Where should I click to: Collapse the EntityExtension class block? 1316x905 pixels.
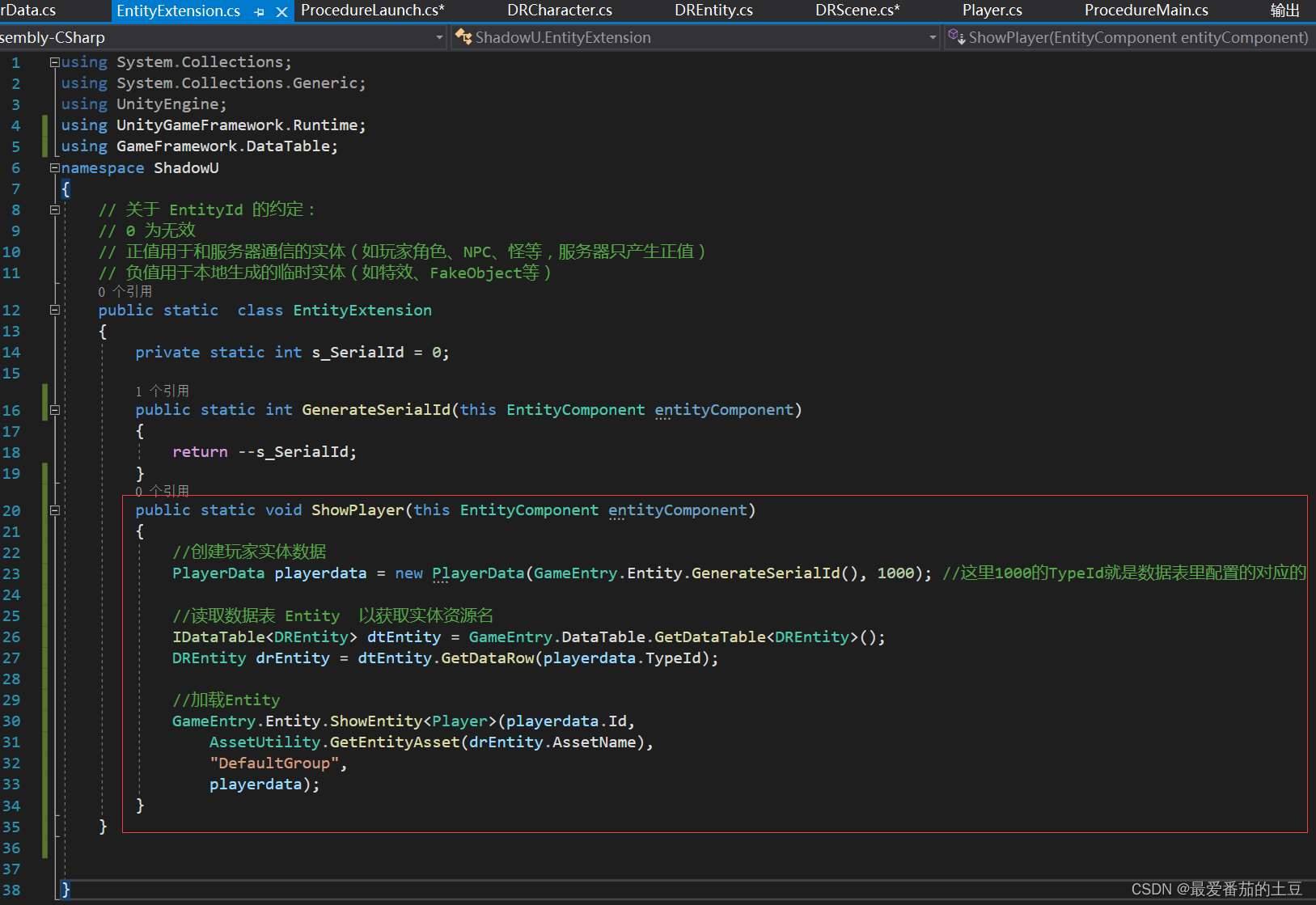coord(54,311)
